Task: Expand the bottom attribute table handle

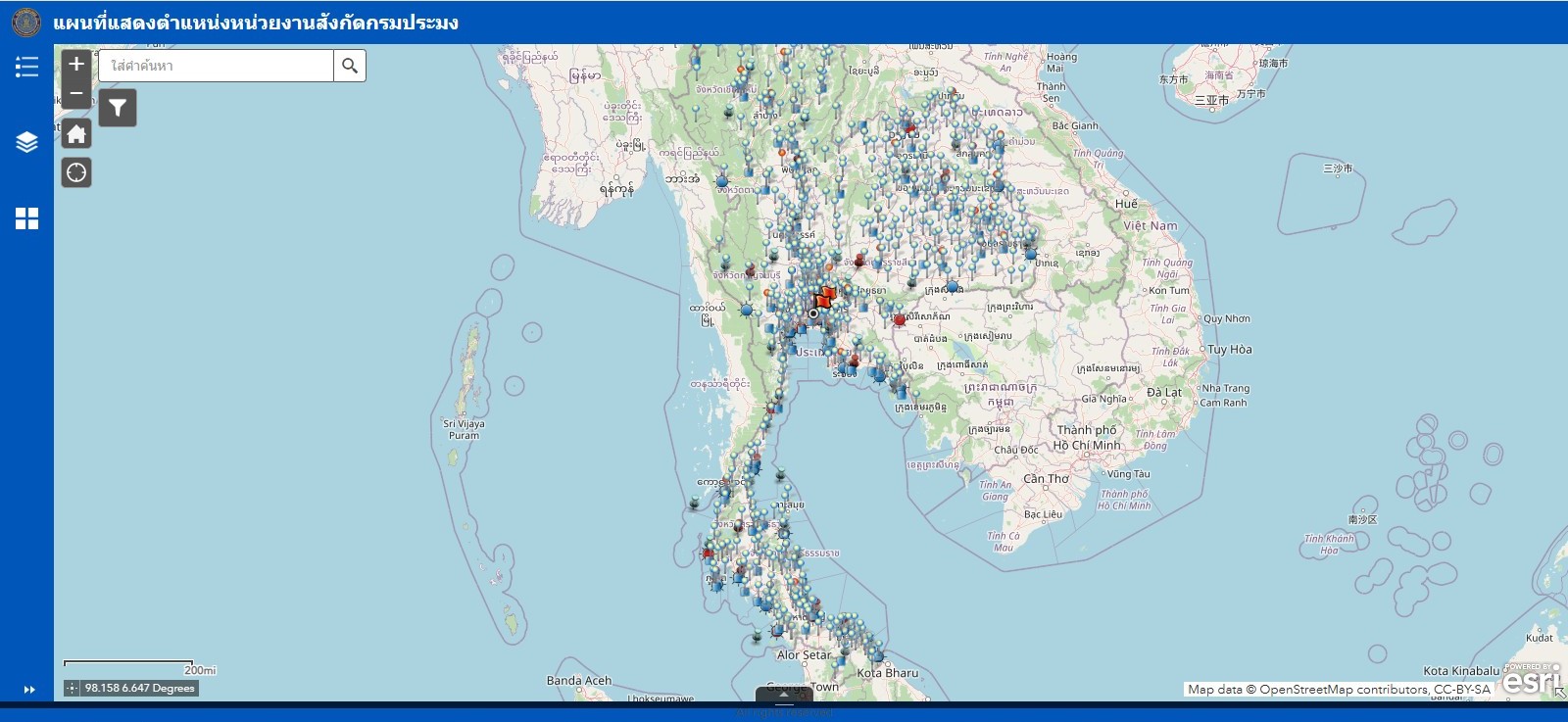Action: 785,695
